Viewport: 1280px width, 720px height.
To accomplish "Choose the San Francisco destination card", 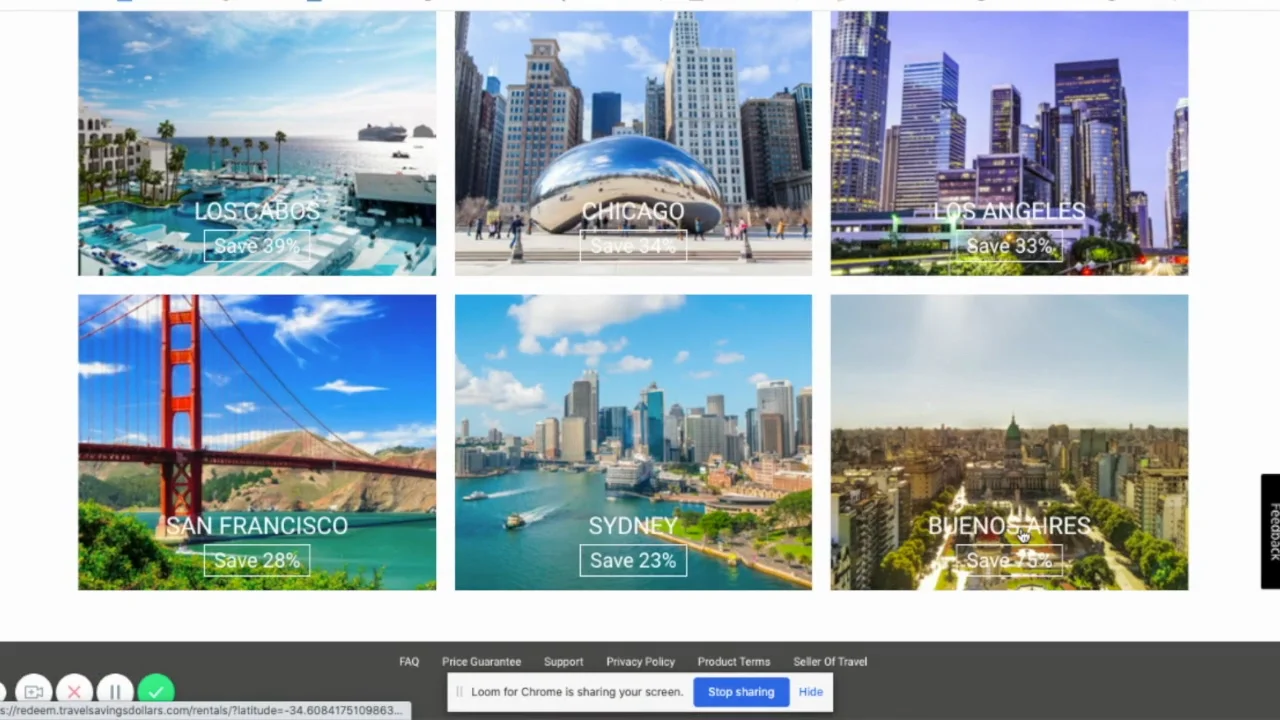I will [x=257, y=442].
